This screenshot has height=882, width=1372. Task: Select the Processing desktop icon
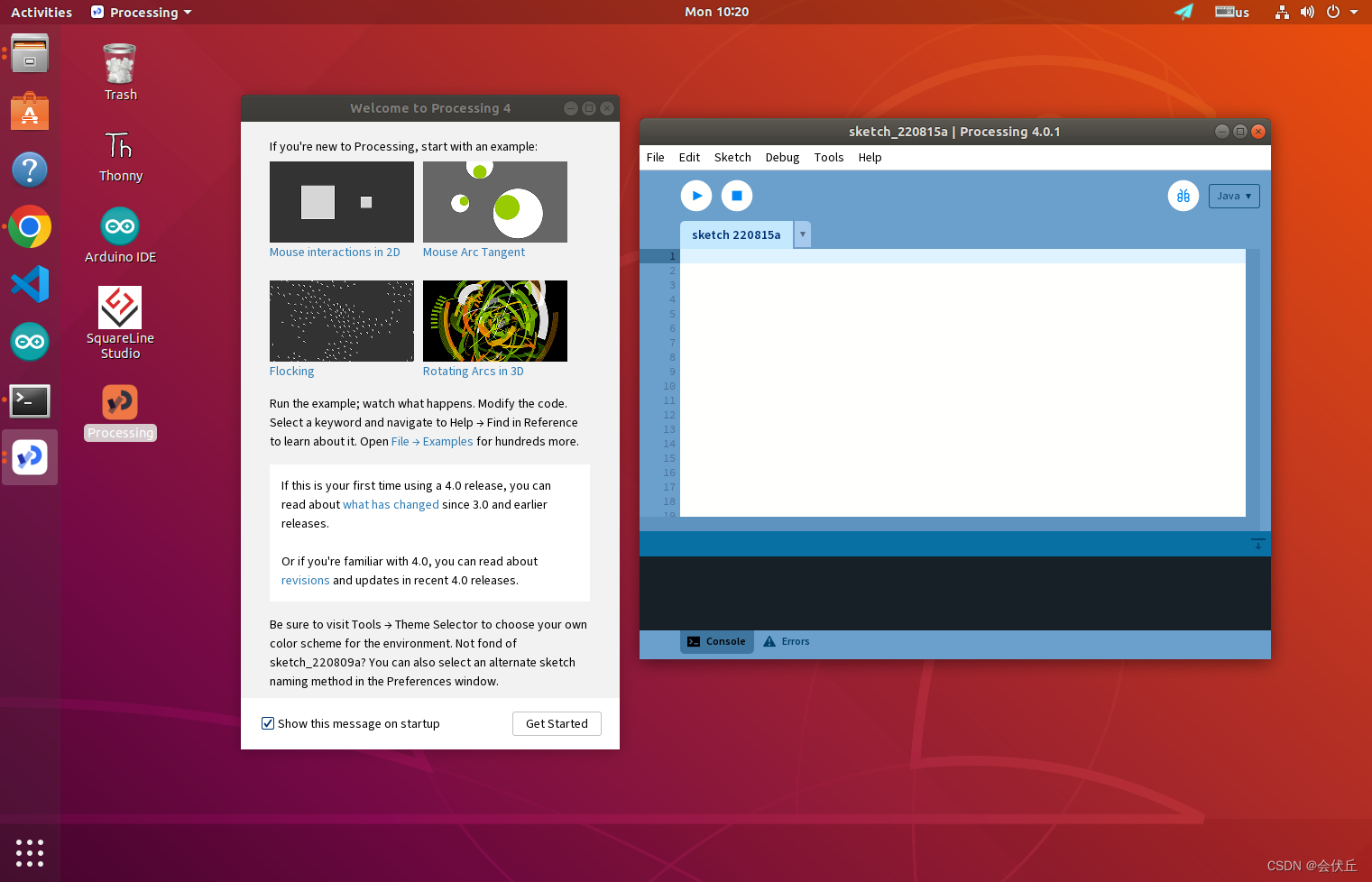pyautogui.click(x=120, y=412)
